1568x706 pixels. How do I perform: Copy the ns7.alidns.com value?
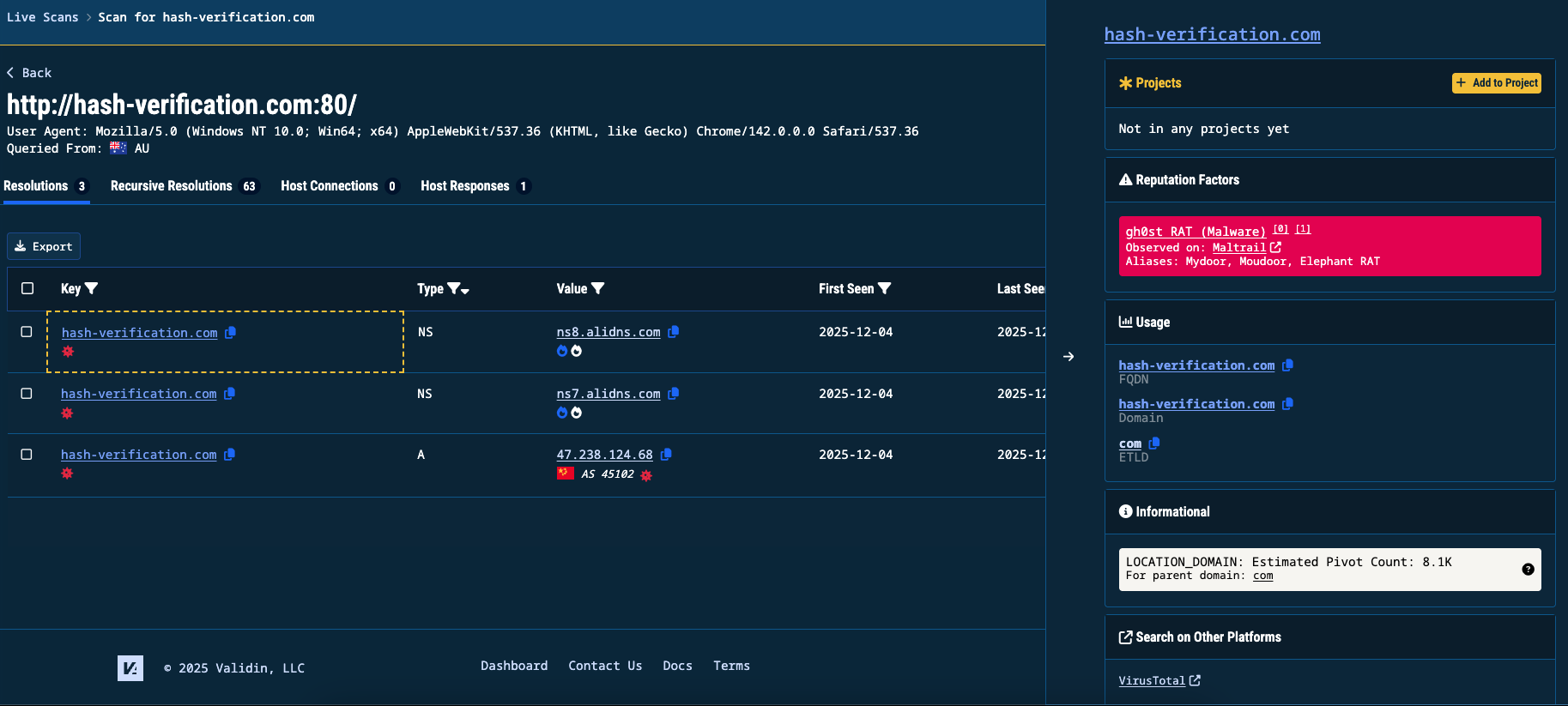(674, 394)
